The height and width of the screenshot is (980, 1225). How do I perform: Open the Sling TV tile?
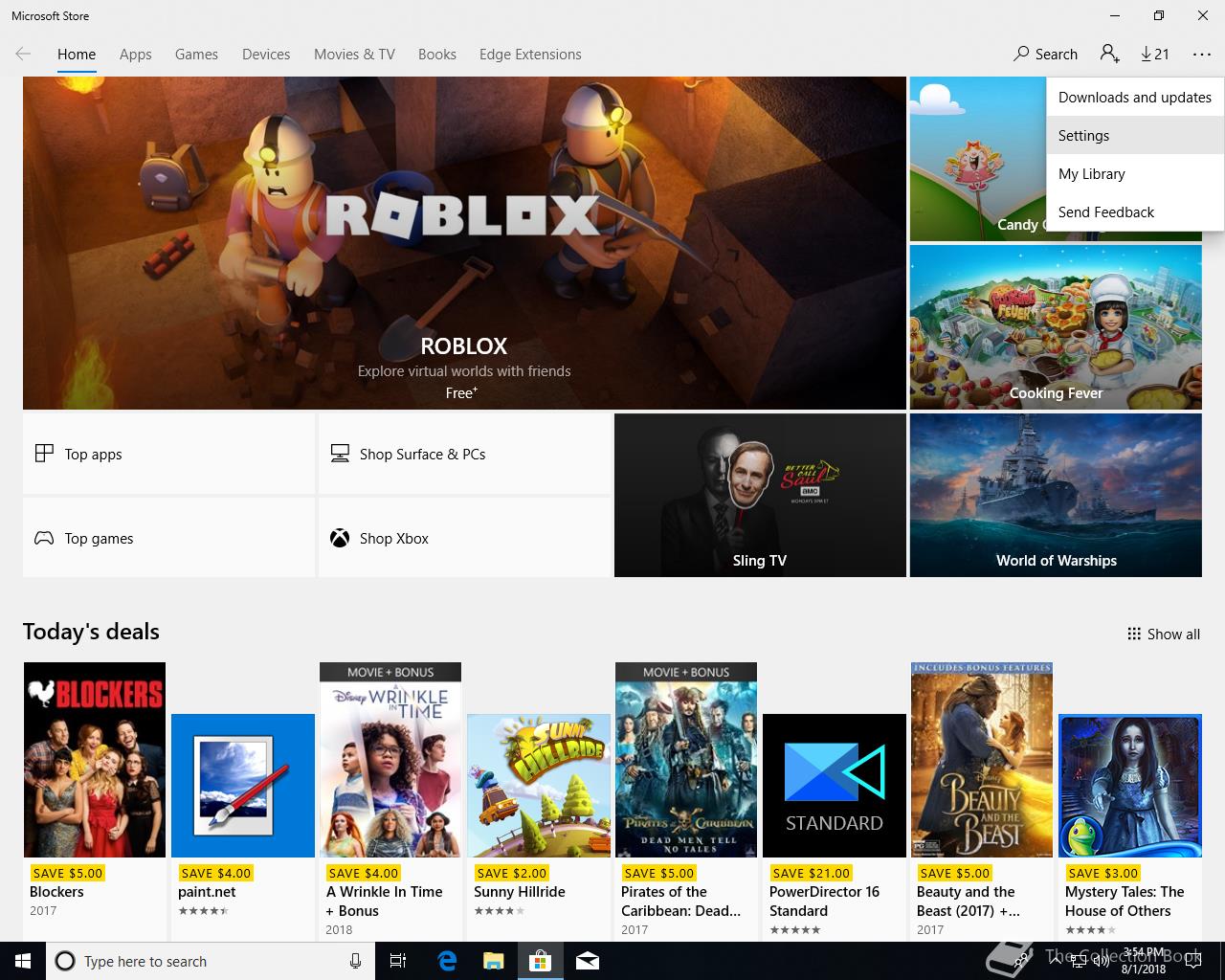pos(760,496)
